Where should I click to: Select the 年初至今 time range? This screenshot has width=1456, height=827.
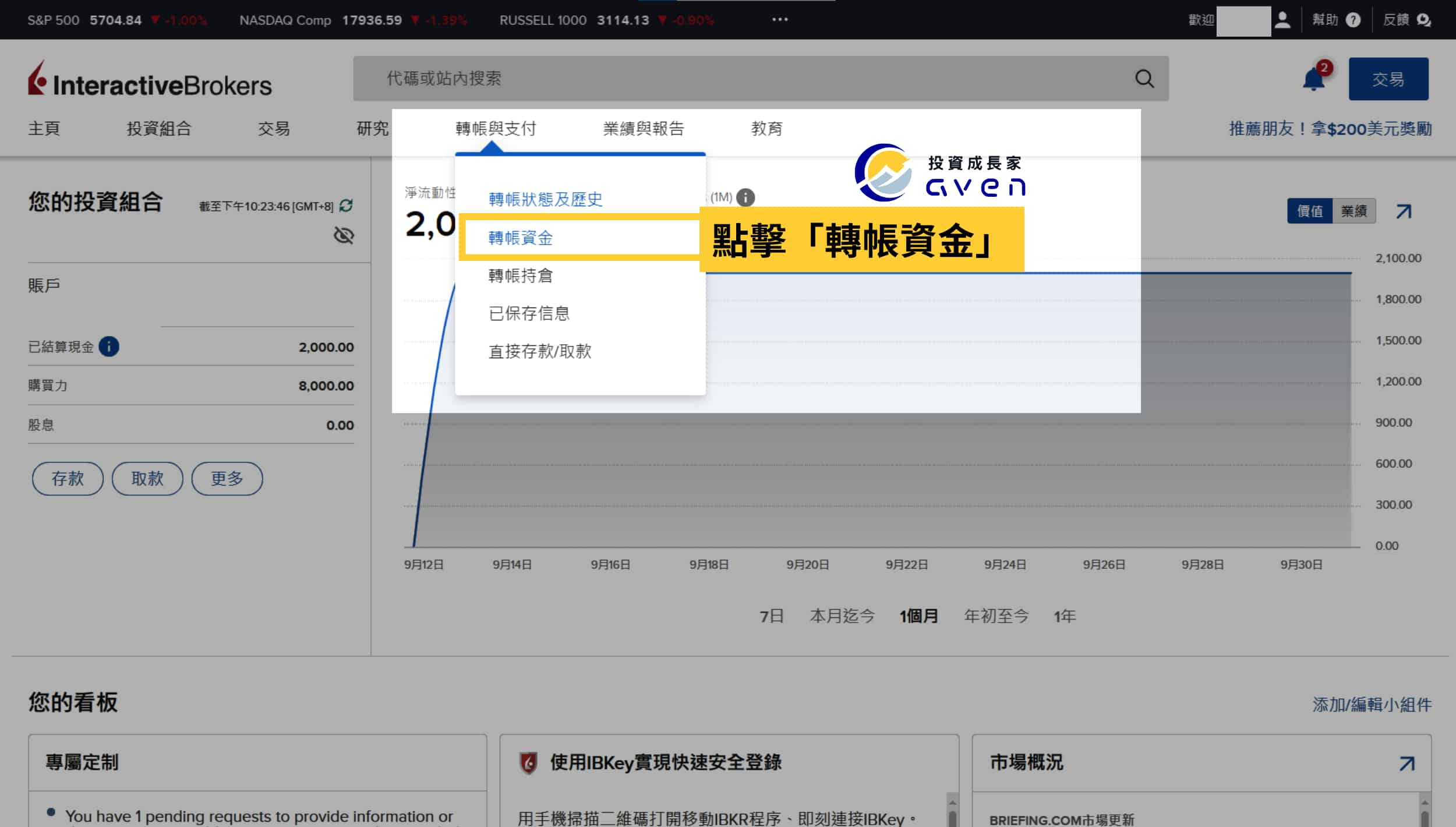pyautogui.click(x=996, y=616)
